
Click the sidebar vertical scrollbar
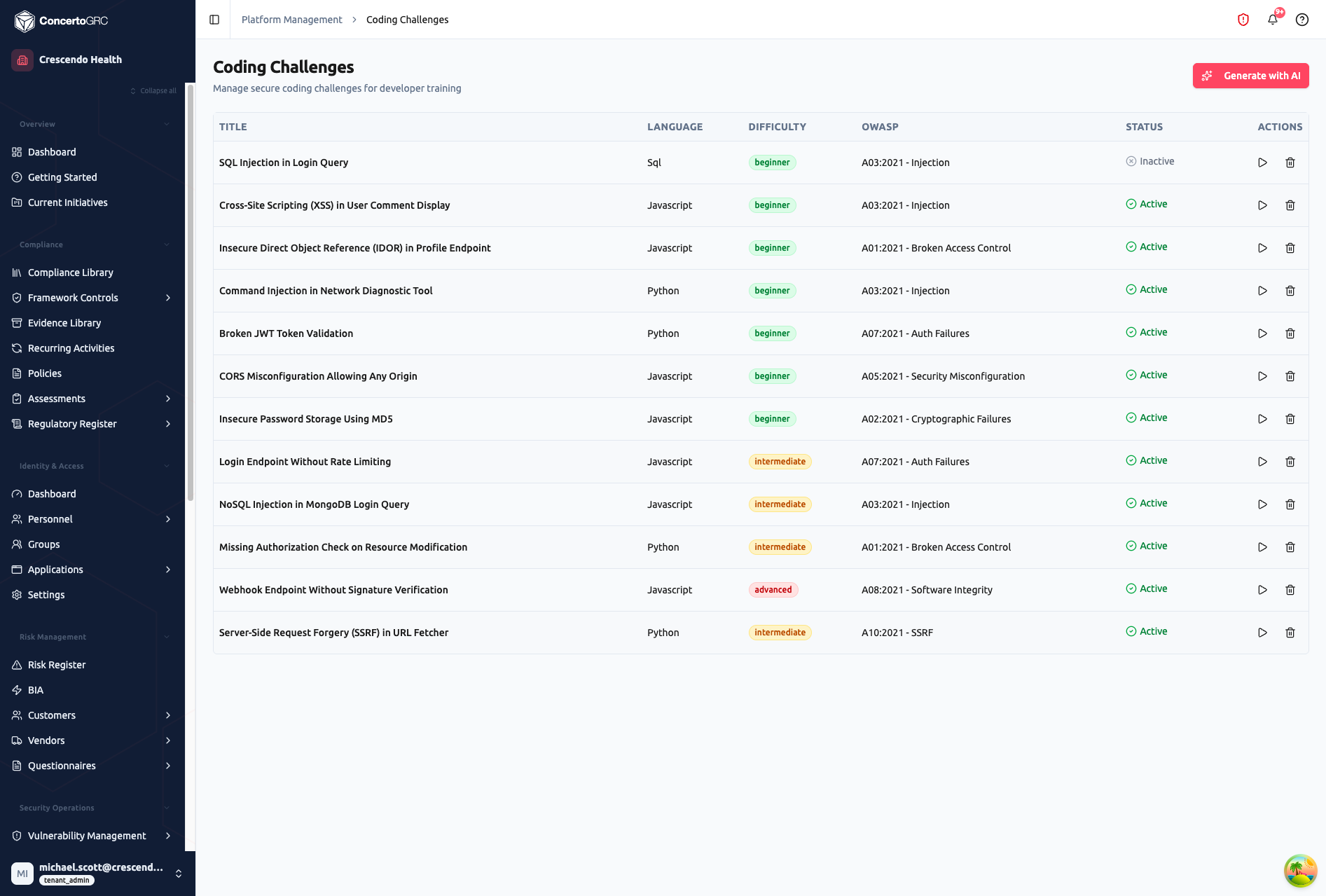pos(190,294)
